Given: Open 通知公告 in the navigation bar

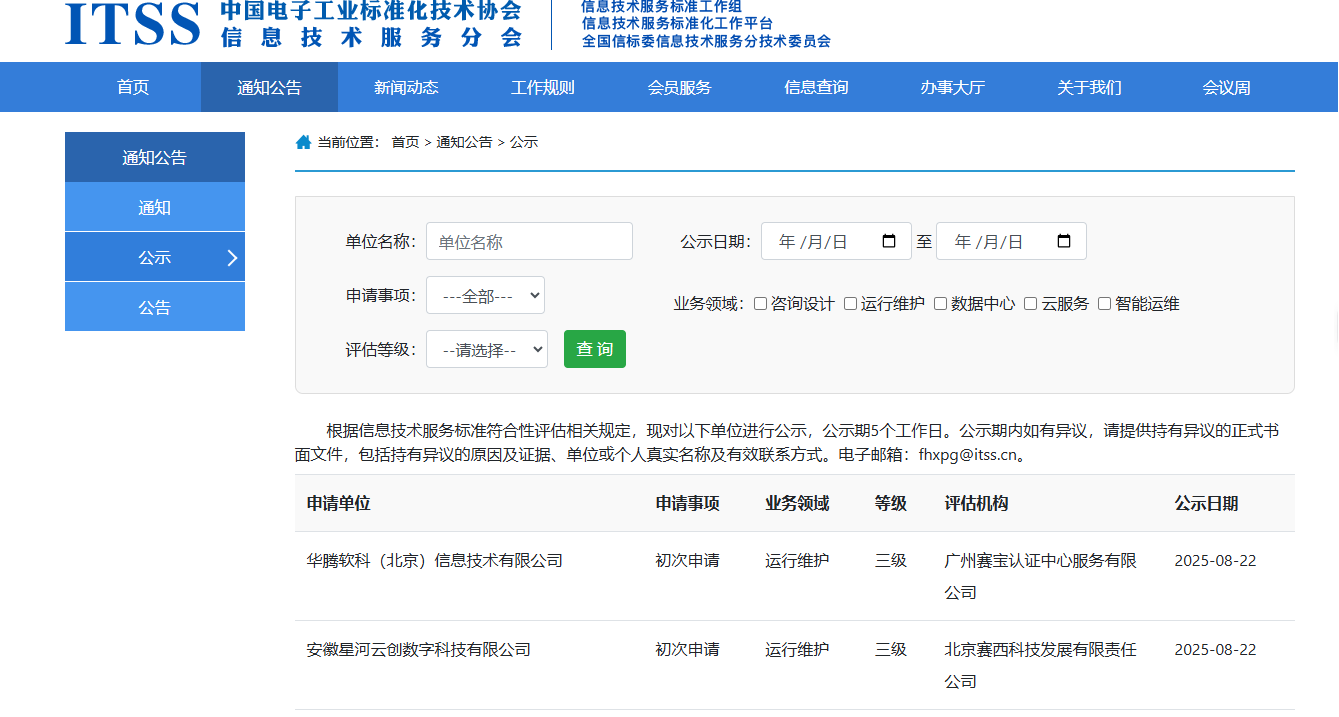Looking at the screenshot, I should coord(269,87).
